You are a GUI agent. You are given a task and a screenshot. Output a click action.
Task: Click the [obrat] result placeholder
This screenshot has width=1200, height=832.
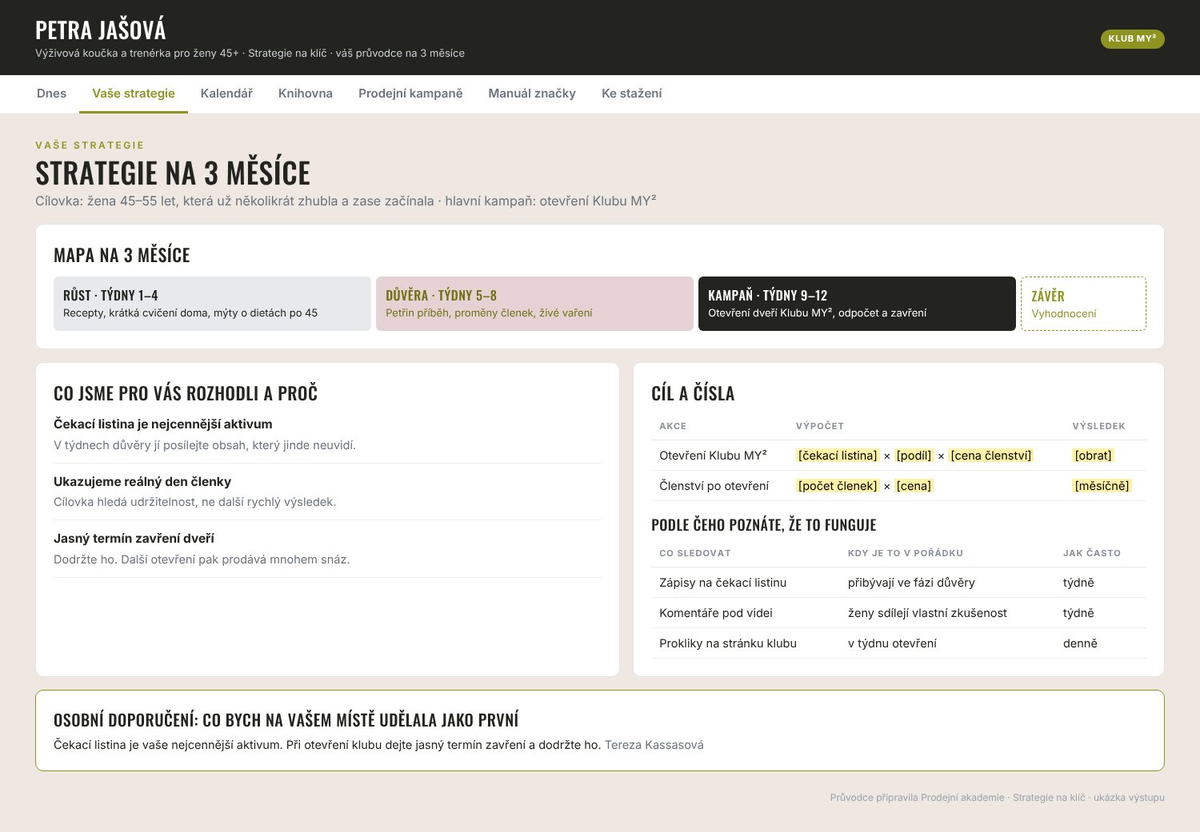[1093, 455]
